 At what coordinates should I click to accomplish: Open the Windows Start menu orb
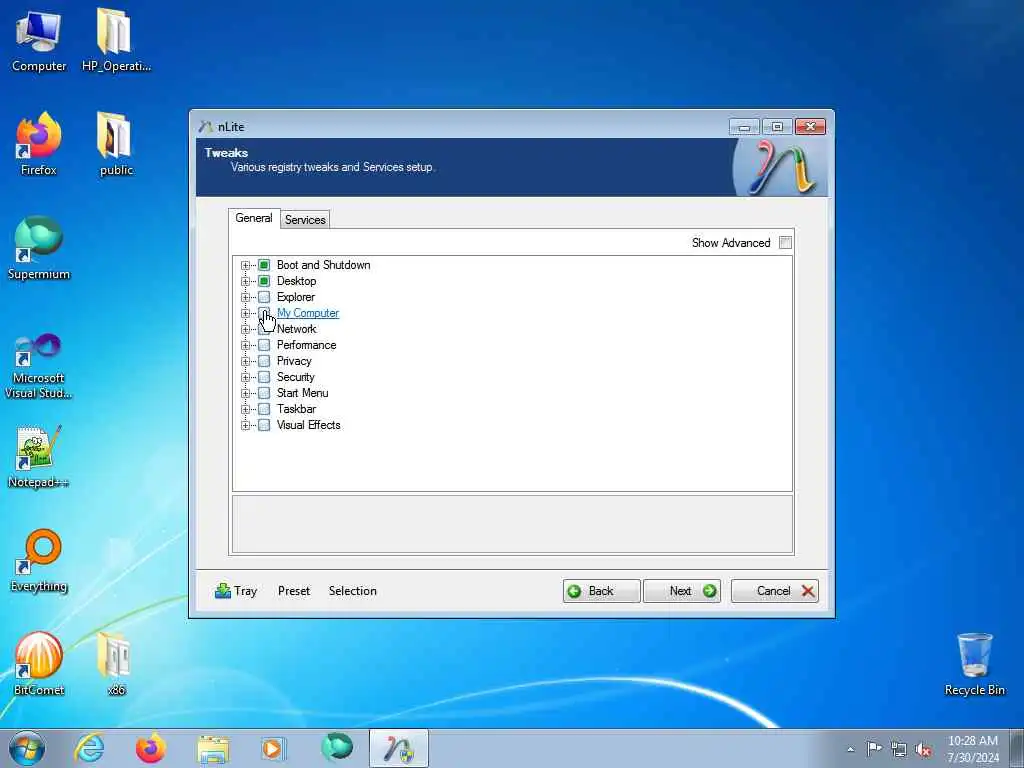pos(27,748)
